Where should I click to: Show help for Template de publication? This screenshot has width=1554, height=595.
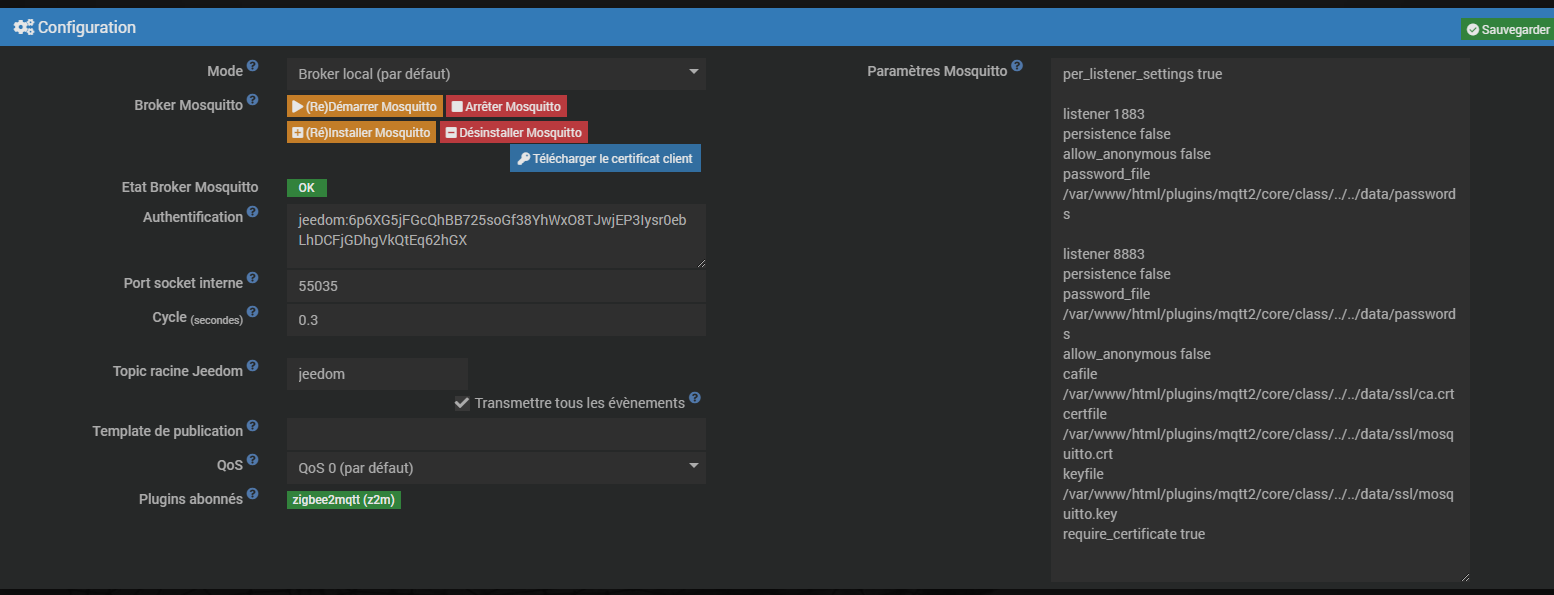click(x=253, y=426)
